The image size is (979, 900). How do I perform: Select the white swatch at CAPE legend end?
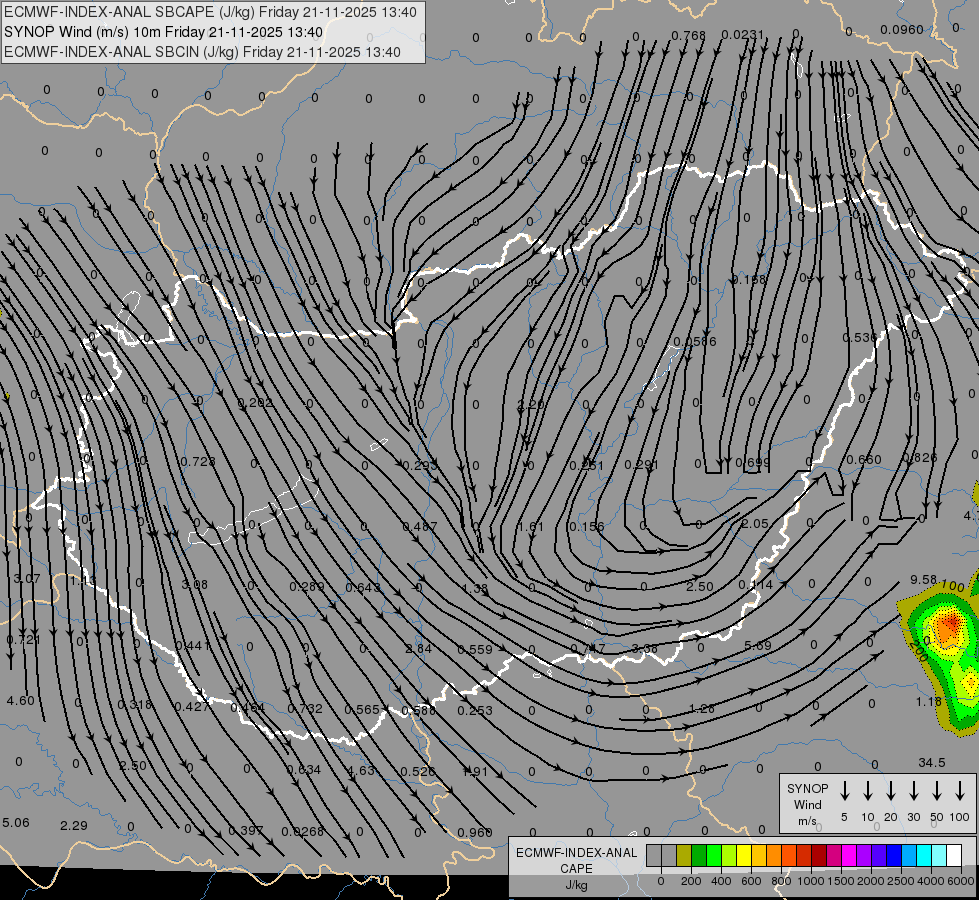point(953,856)
